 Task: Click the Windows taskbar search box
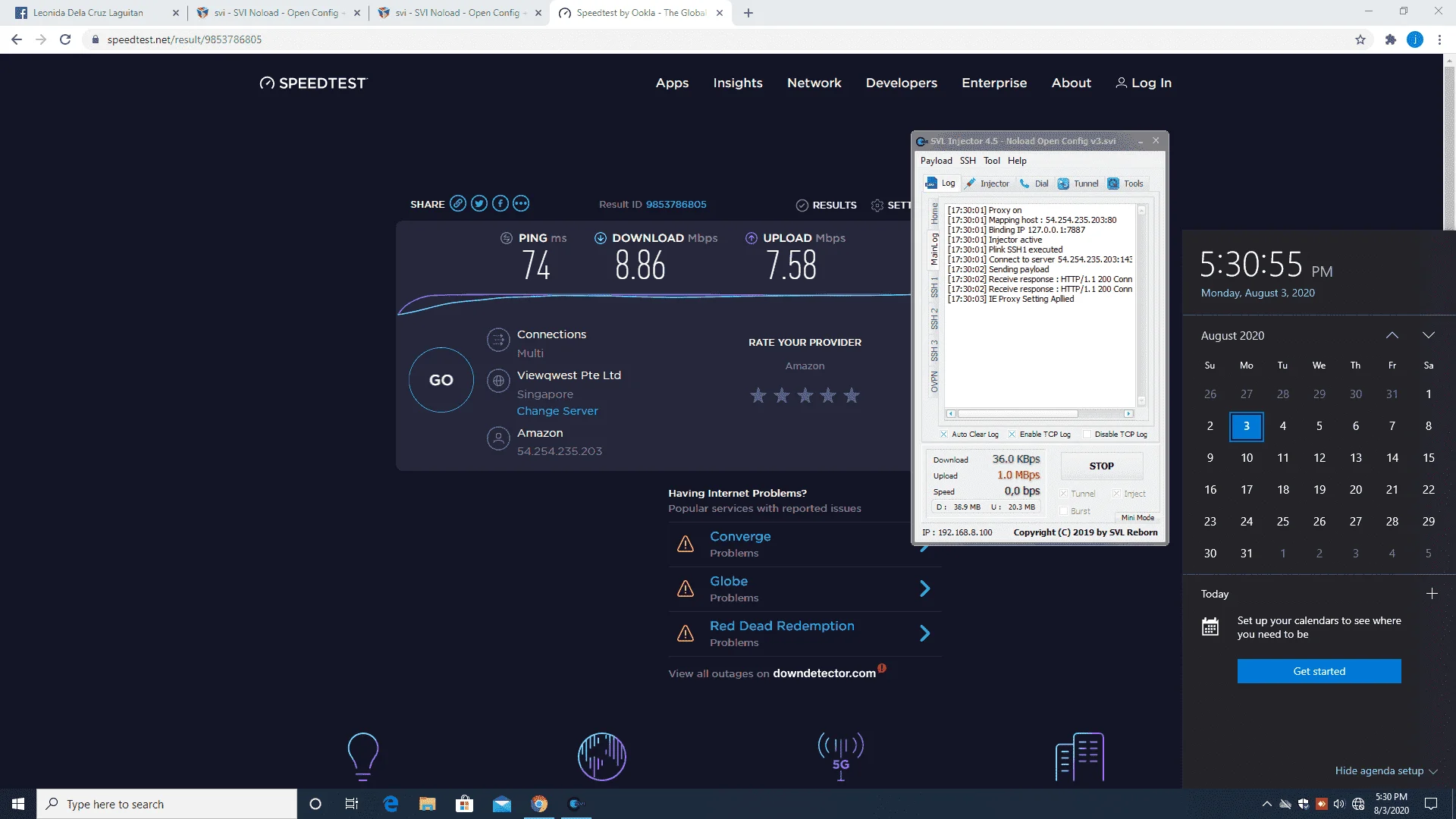tap(167, 804)
